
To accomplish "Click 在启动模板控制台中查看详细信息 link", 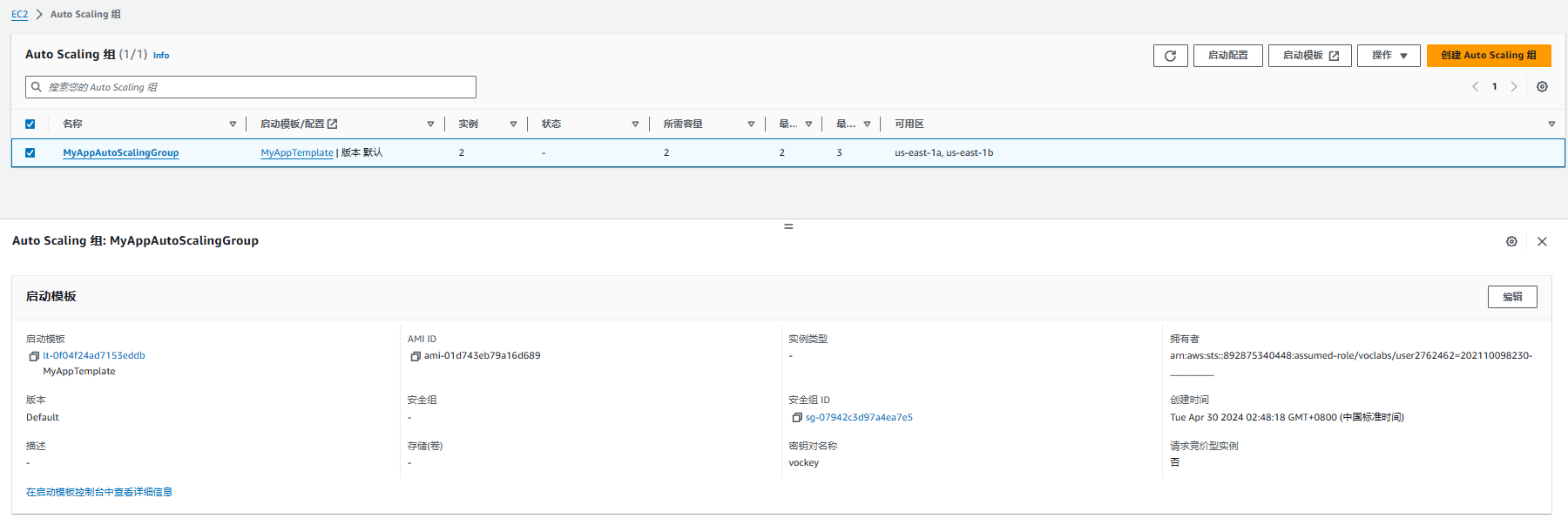I will [99, 492].
